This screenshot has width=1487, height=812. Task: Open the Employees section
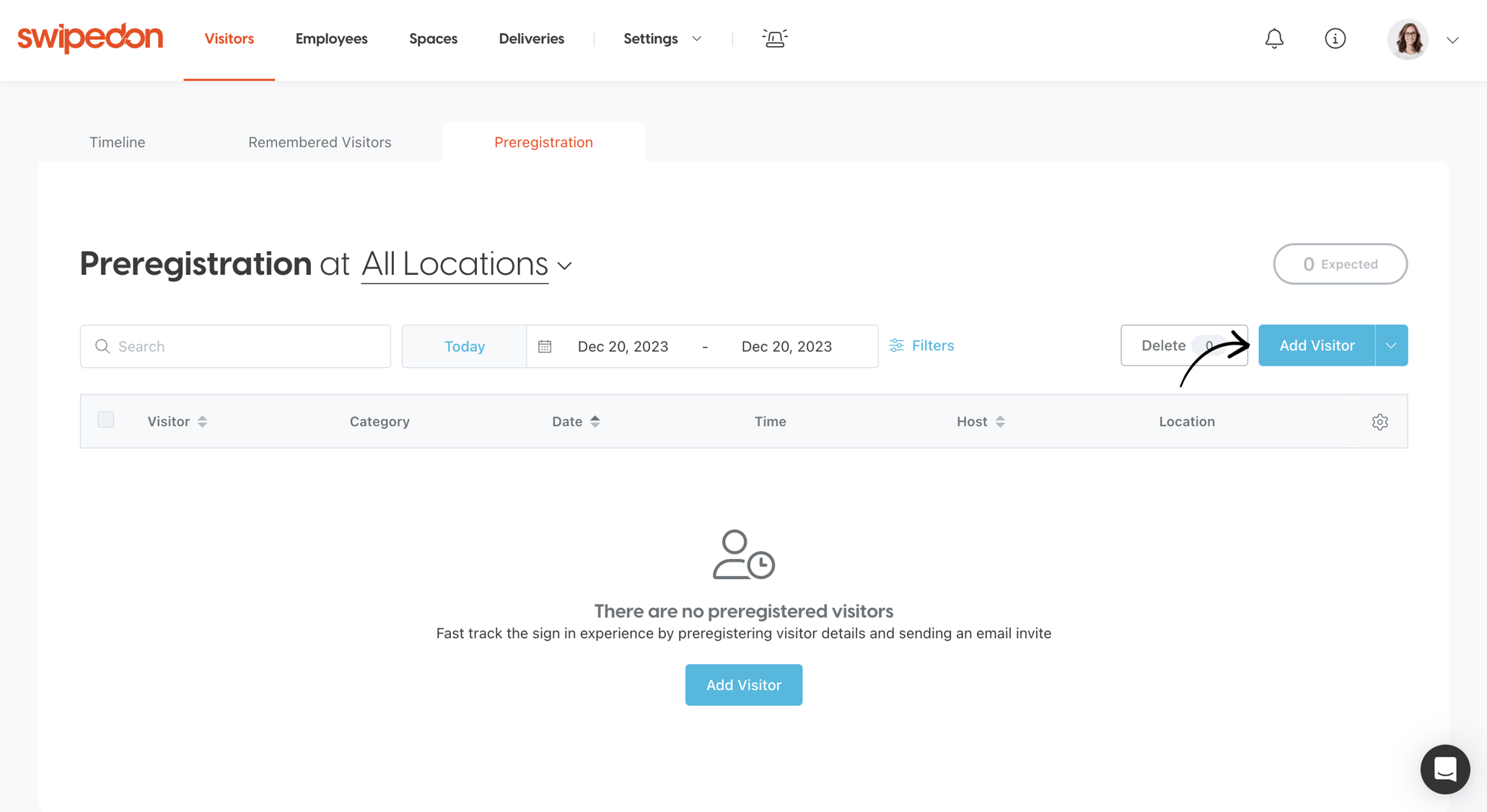[331, 38]
